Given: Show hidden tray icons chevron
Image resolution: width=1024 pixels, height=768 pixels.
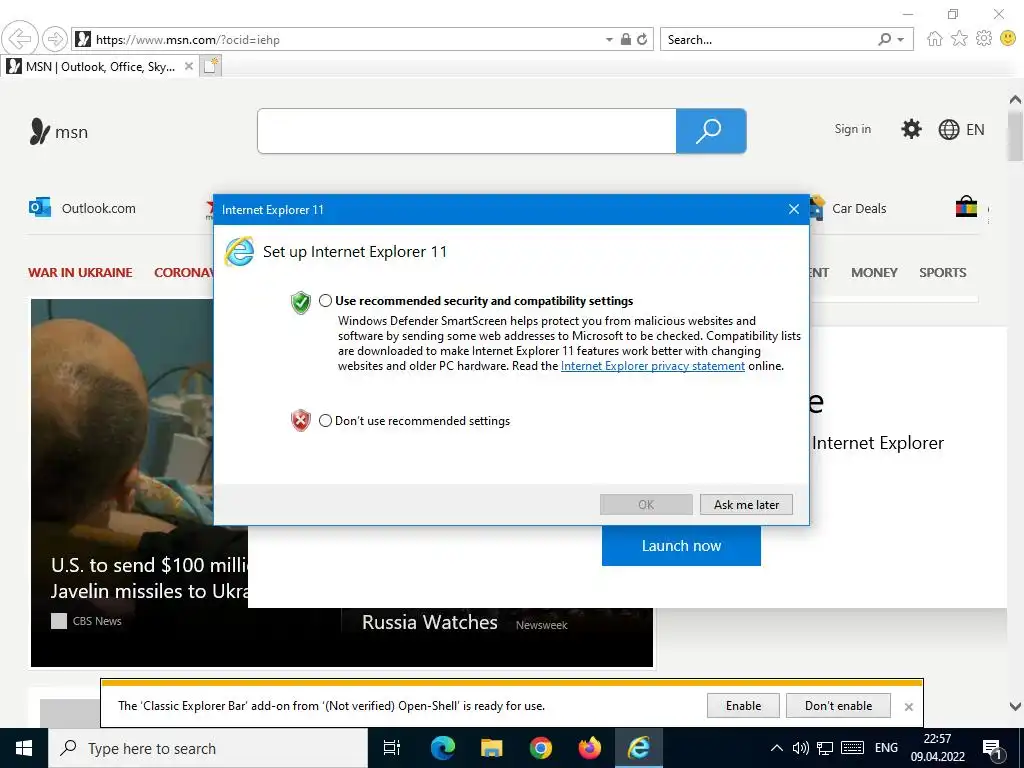Looking at the screenshot, I should 776,748.
